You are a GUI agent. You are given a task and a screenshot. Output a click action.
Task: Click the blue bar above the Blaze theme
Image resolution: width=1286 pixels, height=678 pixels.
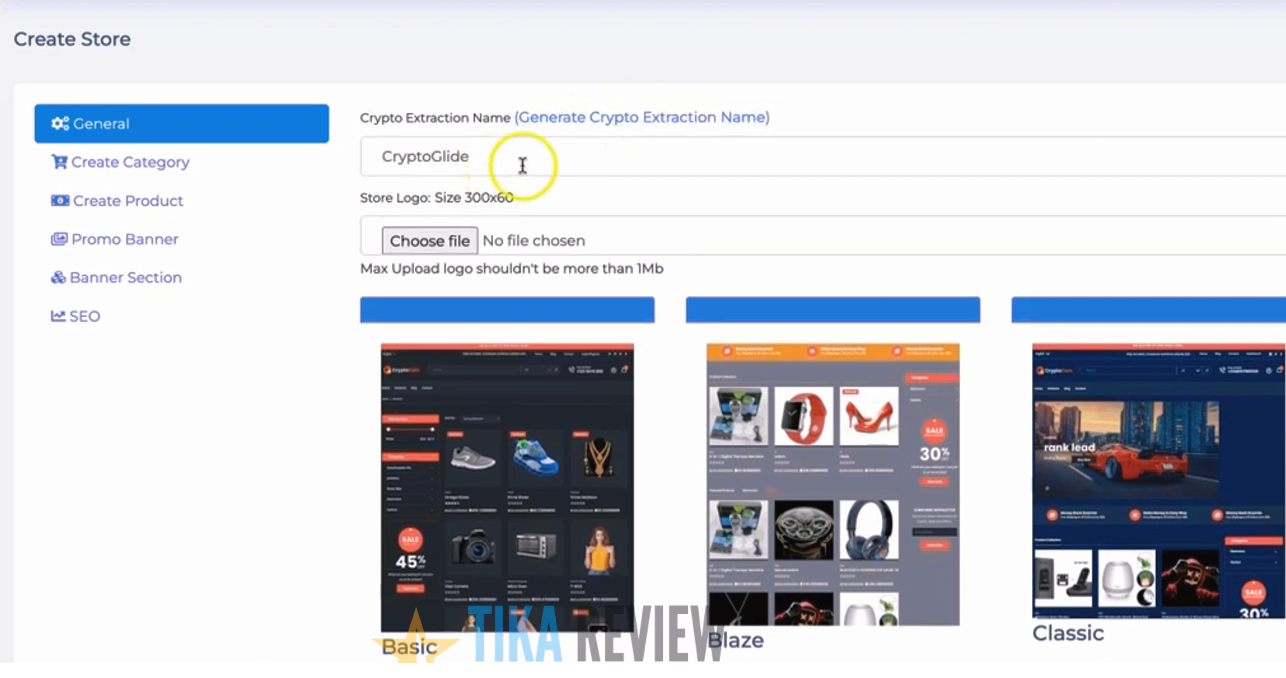(x=833, y=310)
